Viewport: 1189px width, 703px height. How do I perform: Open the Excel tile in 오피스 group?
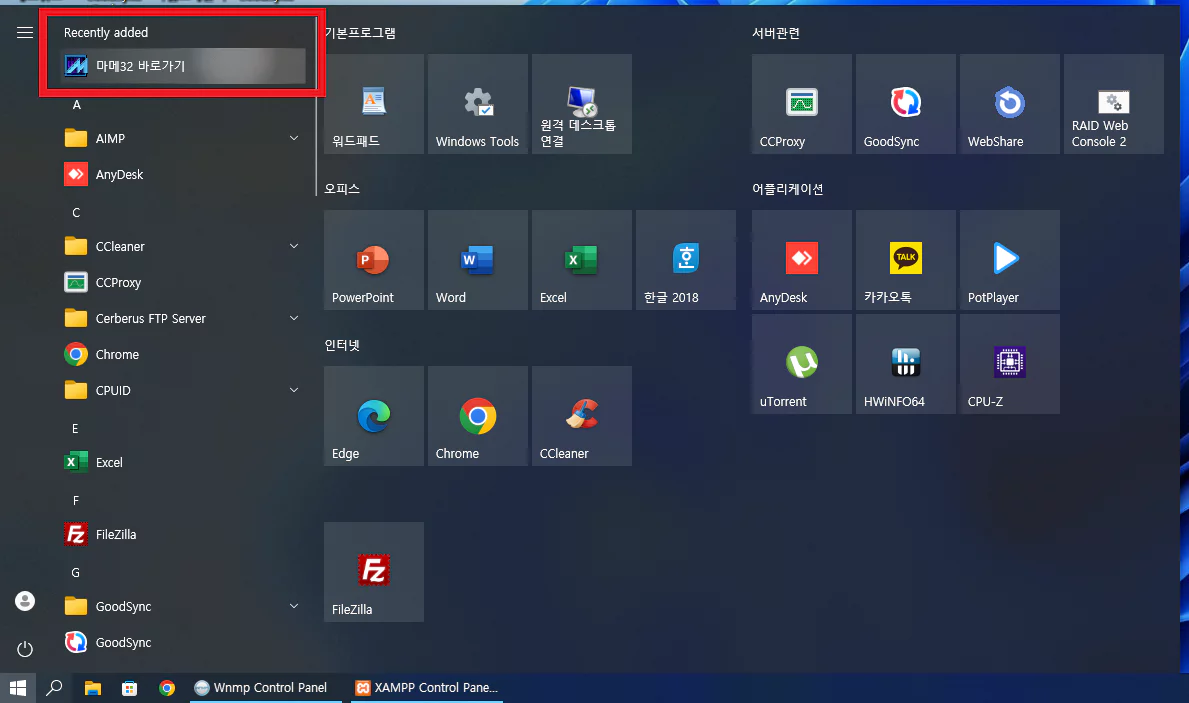(x=582, y=260)
